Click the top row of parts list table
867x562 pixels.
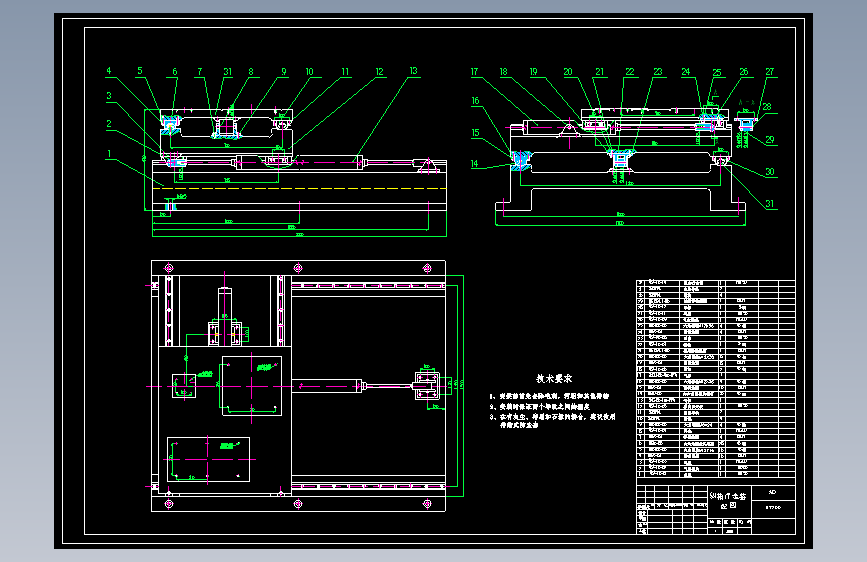click(x=715, y=283)
